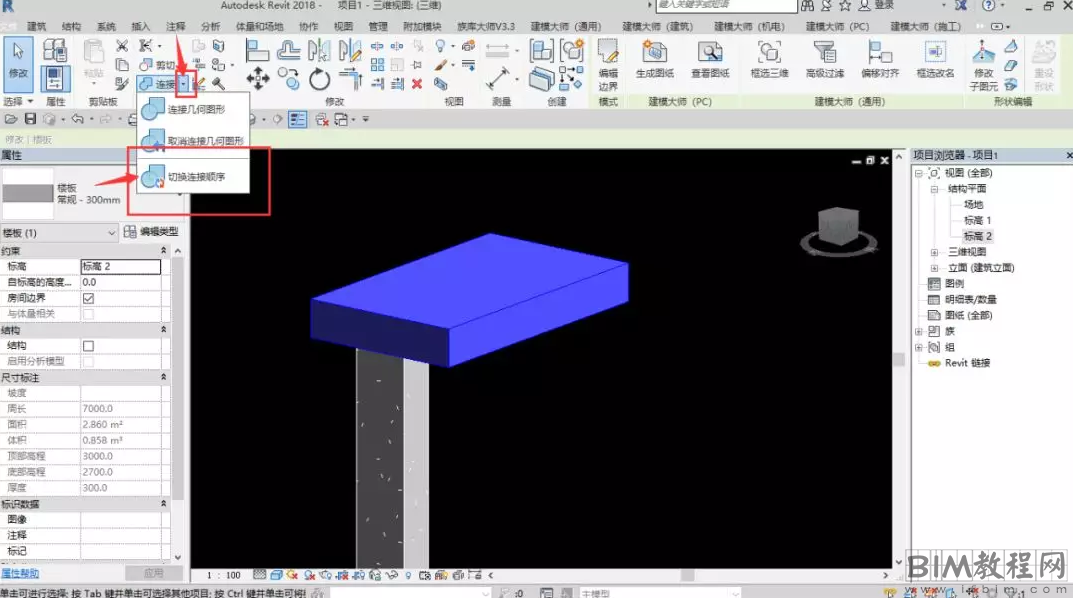Select 标高 1 in project browser
The height and width of the screenshot is (598, 1073).
tap(977, 220)
